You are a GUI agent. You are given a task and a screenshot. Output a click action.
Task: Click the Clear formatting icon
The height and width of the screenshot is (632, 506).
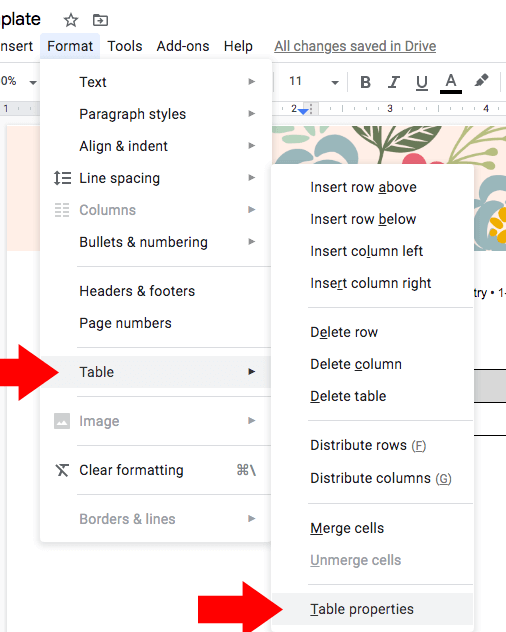pos(62,470)
